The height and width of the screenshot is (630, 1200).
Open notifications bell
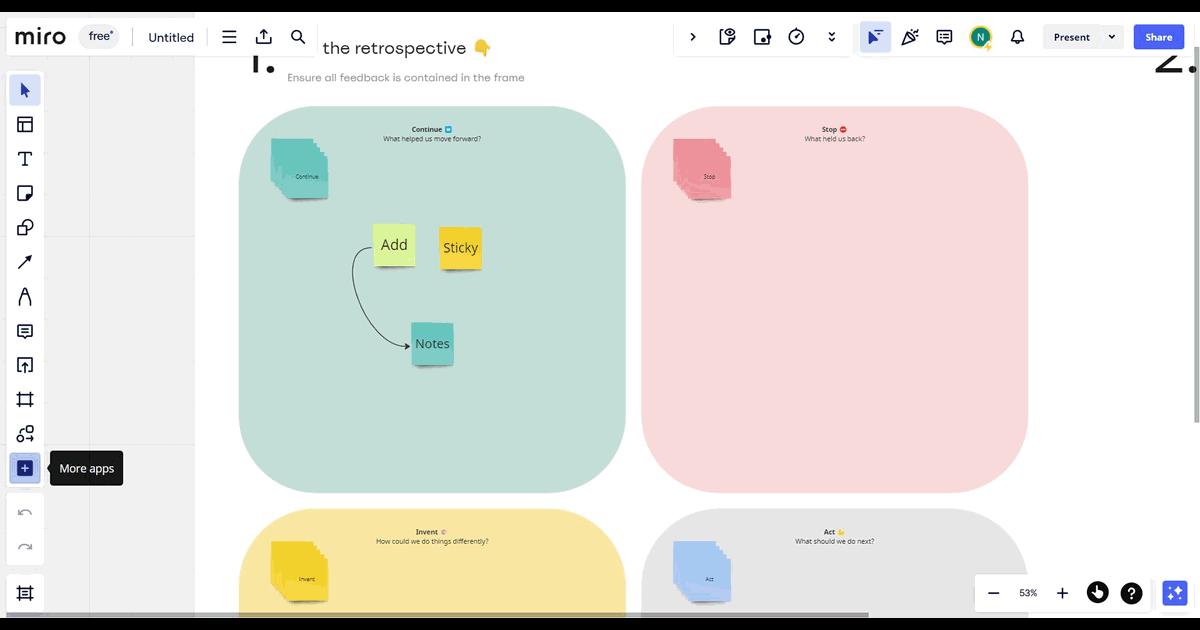click(x=1017, y=37)
